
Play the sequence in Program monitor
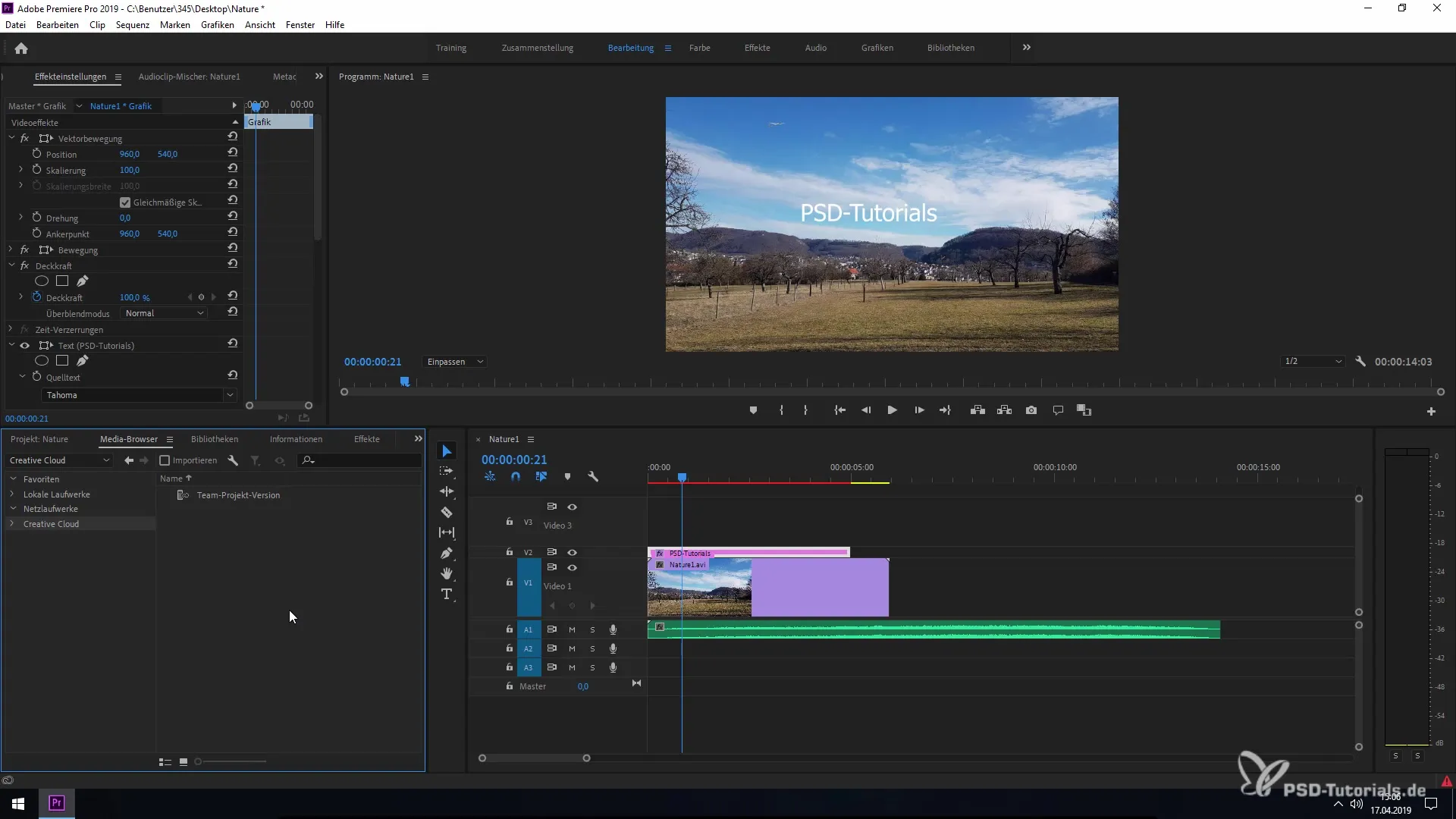click(x=892, y=410)
